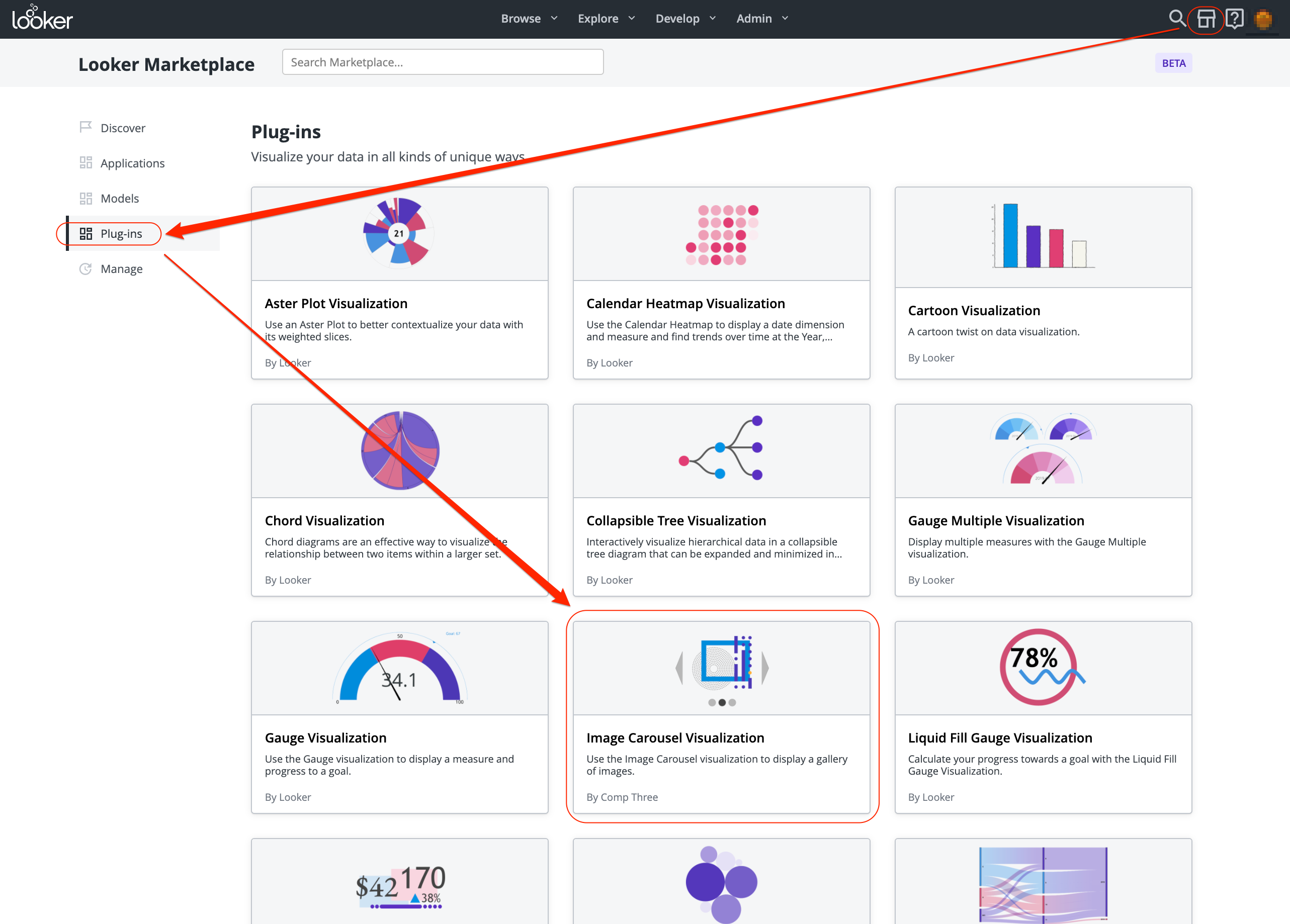Click the Applications grid icon
The width and height of the screenshot is (1290, 924).
[85, 162]
